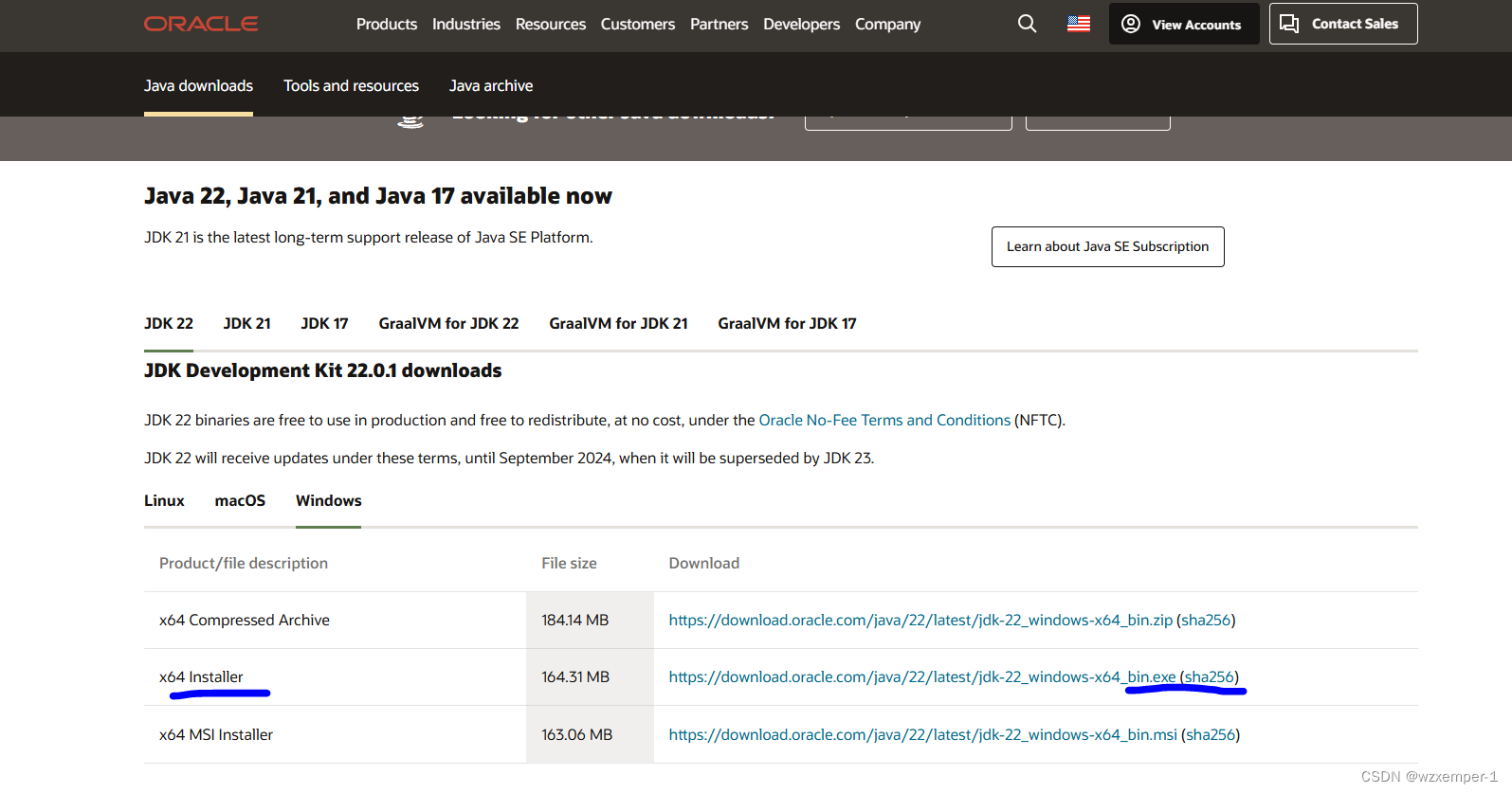The image size is (1512, 793).
Task: Open the Resources menu
Action: tap(551, 24)
